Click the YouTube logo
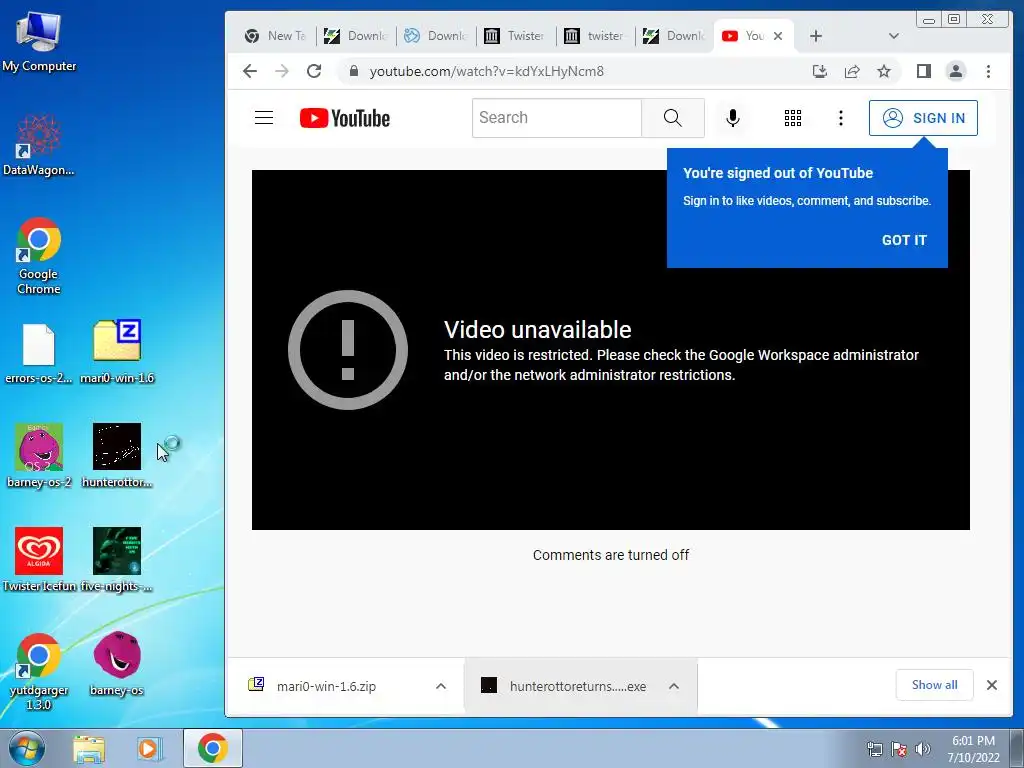This screenshot has height=768, width=1024. pyautogui.click(x=345, y=118)
